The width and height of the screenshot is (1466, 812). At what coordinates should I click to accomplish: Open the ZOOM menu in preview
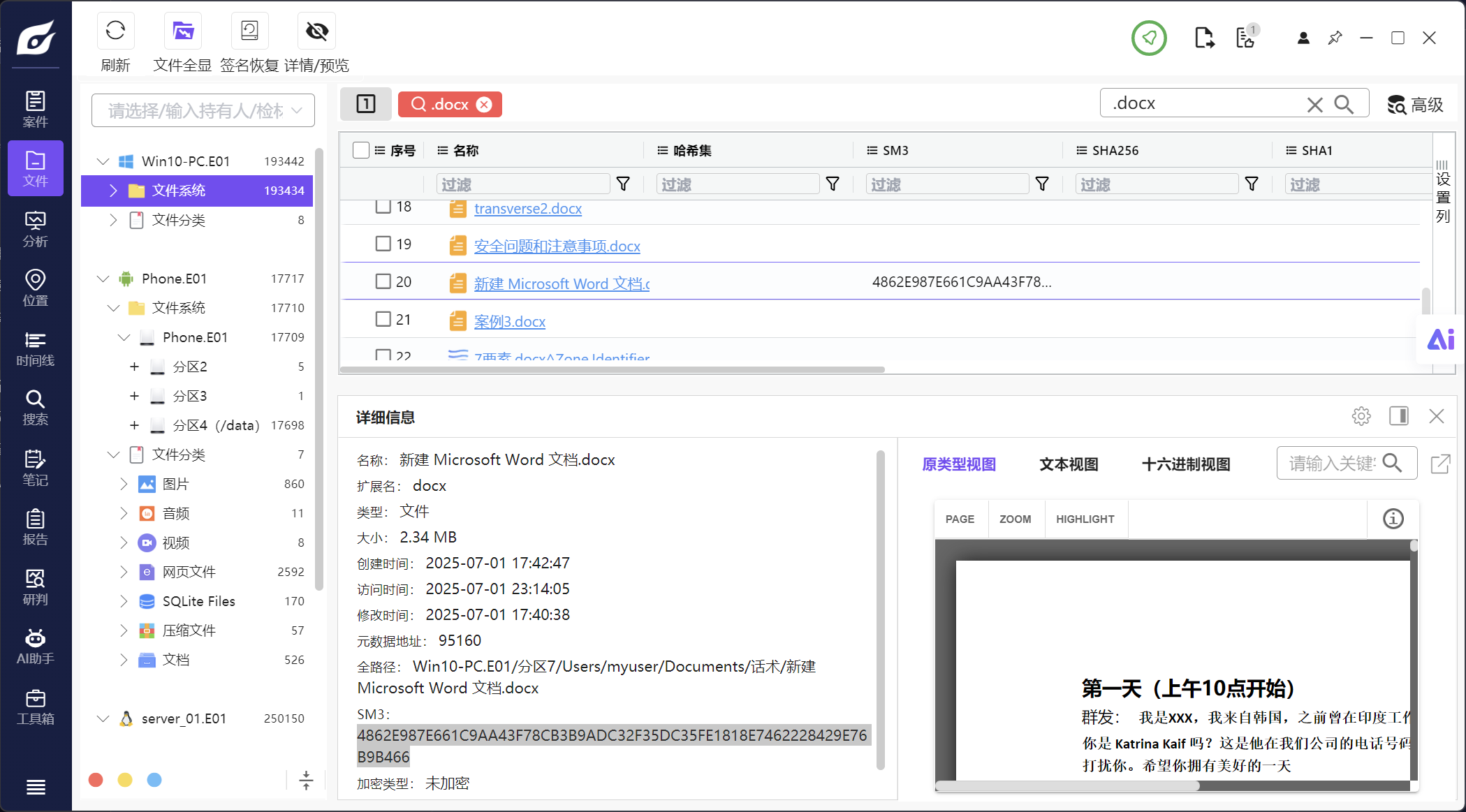1015,519
